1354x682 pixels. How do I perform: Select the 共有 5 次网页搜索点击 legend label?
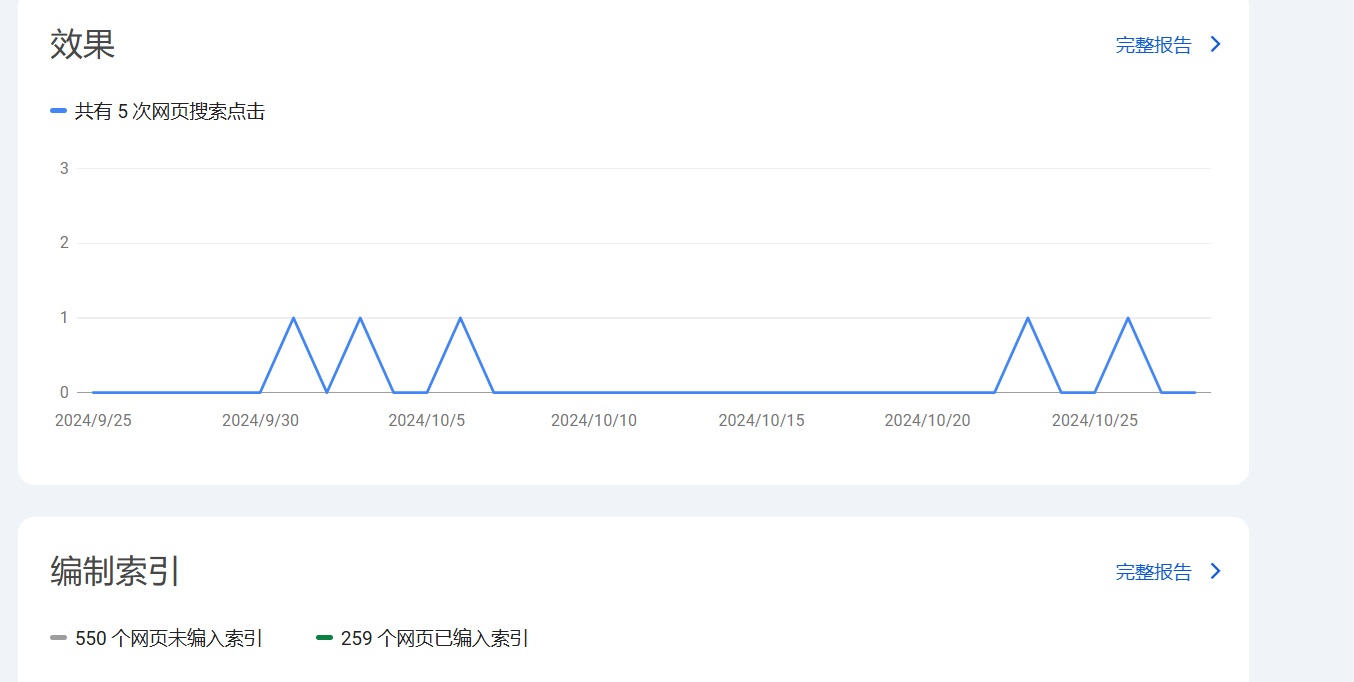(170, 112)
